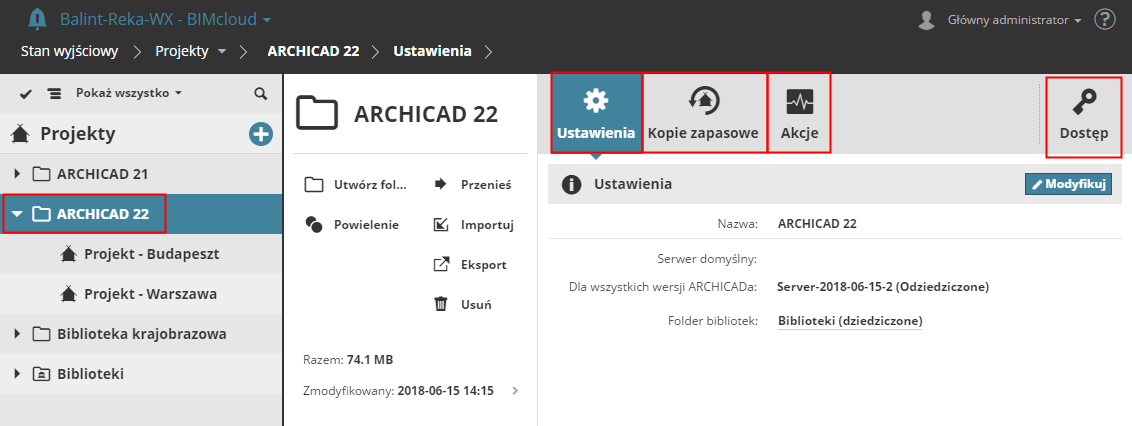This screenshot has width=1132, height=426.
Task: Toggle the select-all checkmark icon
Action: [26, 94]
